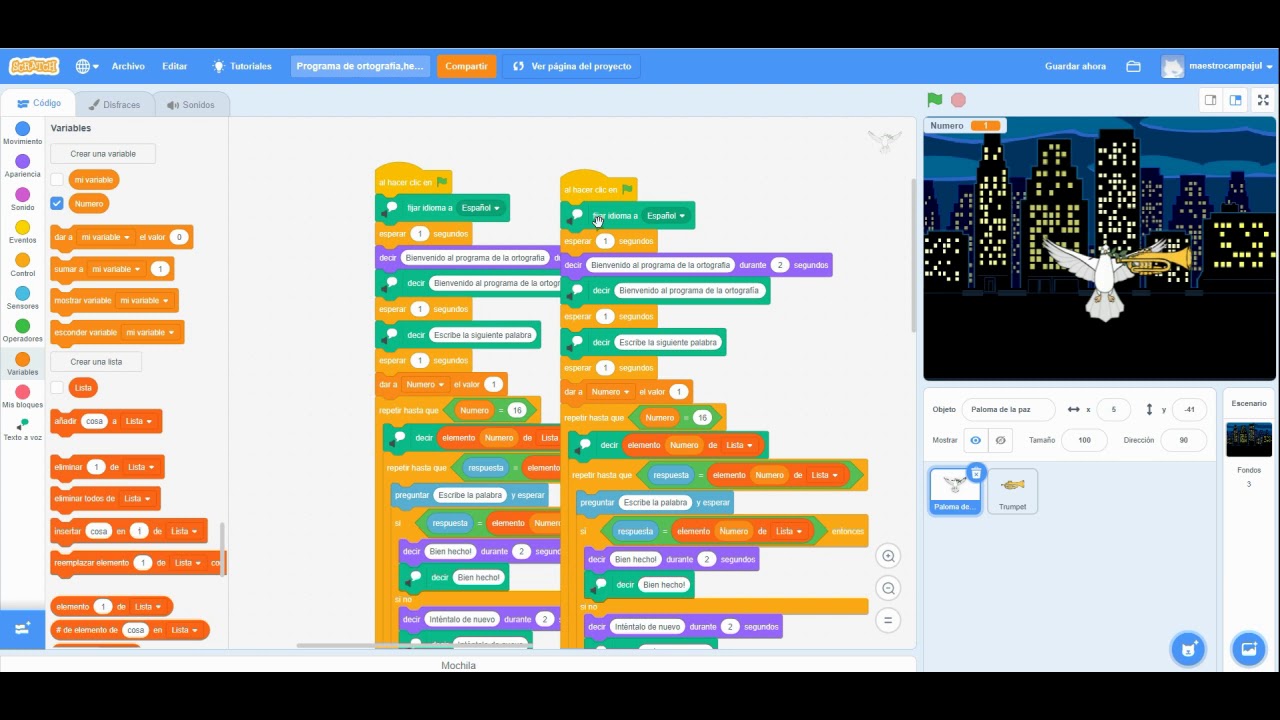1280x720 pixels.
Task: Switch to the Sonidos tab
Action: (191, 104)
